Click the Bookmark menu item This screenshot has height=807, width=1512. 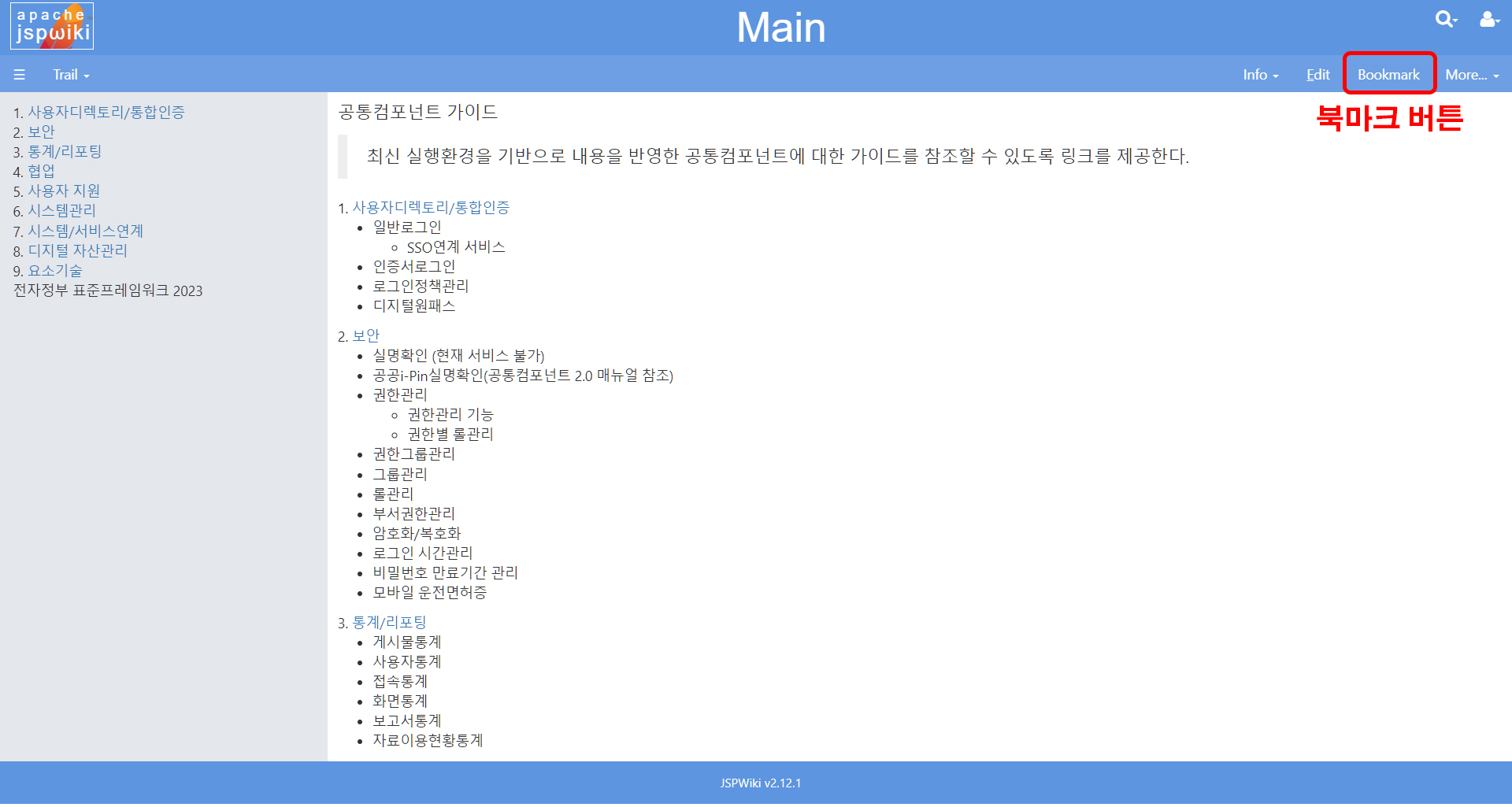pyautogui.click(x=1388, y=75)
